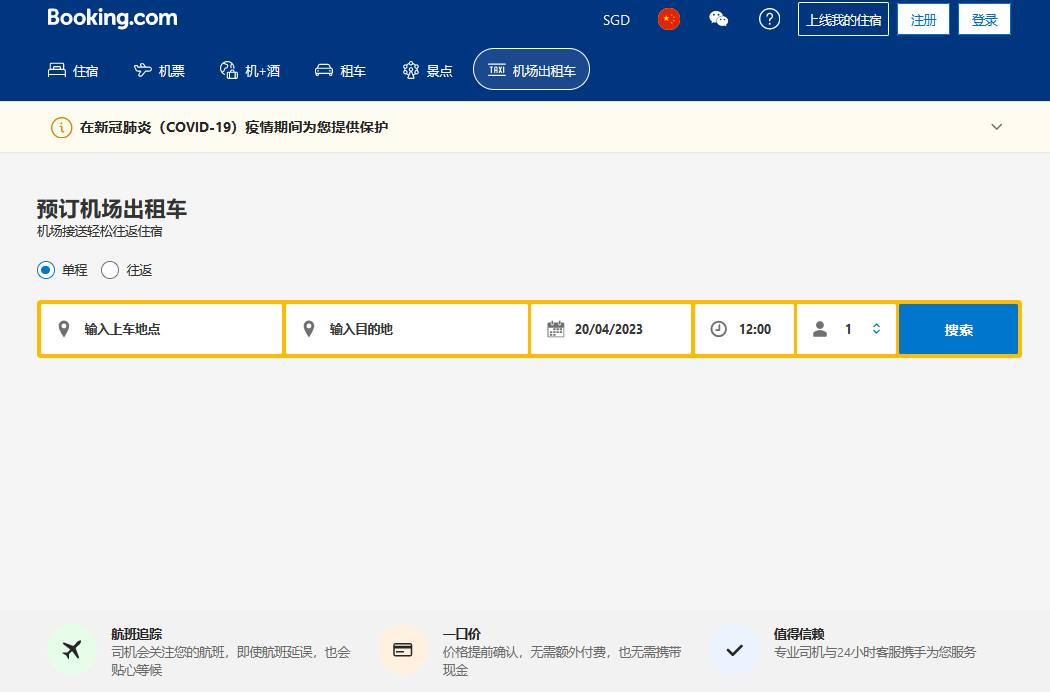This screenshot has width=1050, height=695.
Task: Click the COVID-19 info circle icon
Action: [x=62, y=127]
